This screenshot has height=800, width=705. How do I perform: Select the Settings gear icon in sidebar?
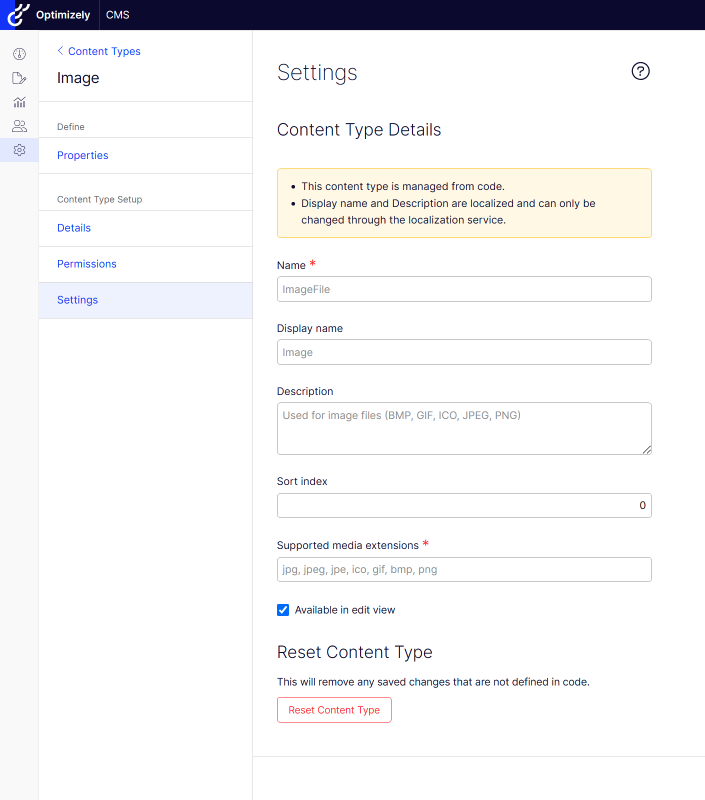19,150
